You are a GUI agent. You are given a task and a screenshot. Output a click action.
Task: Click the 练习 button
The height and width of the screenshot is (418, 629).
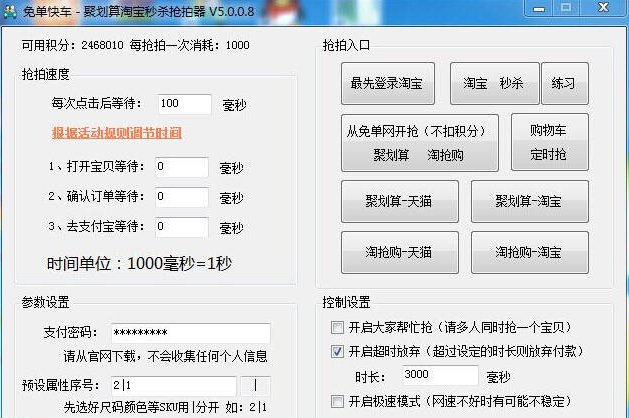[x=565, y=83]
